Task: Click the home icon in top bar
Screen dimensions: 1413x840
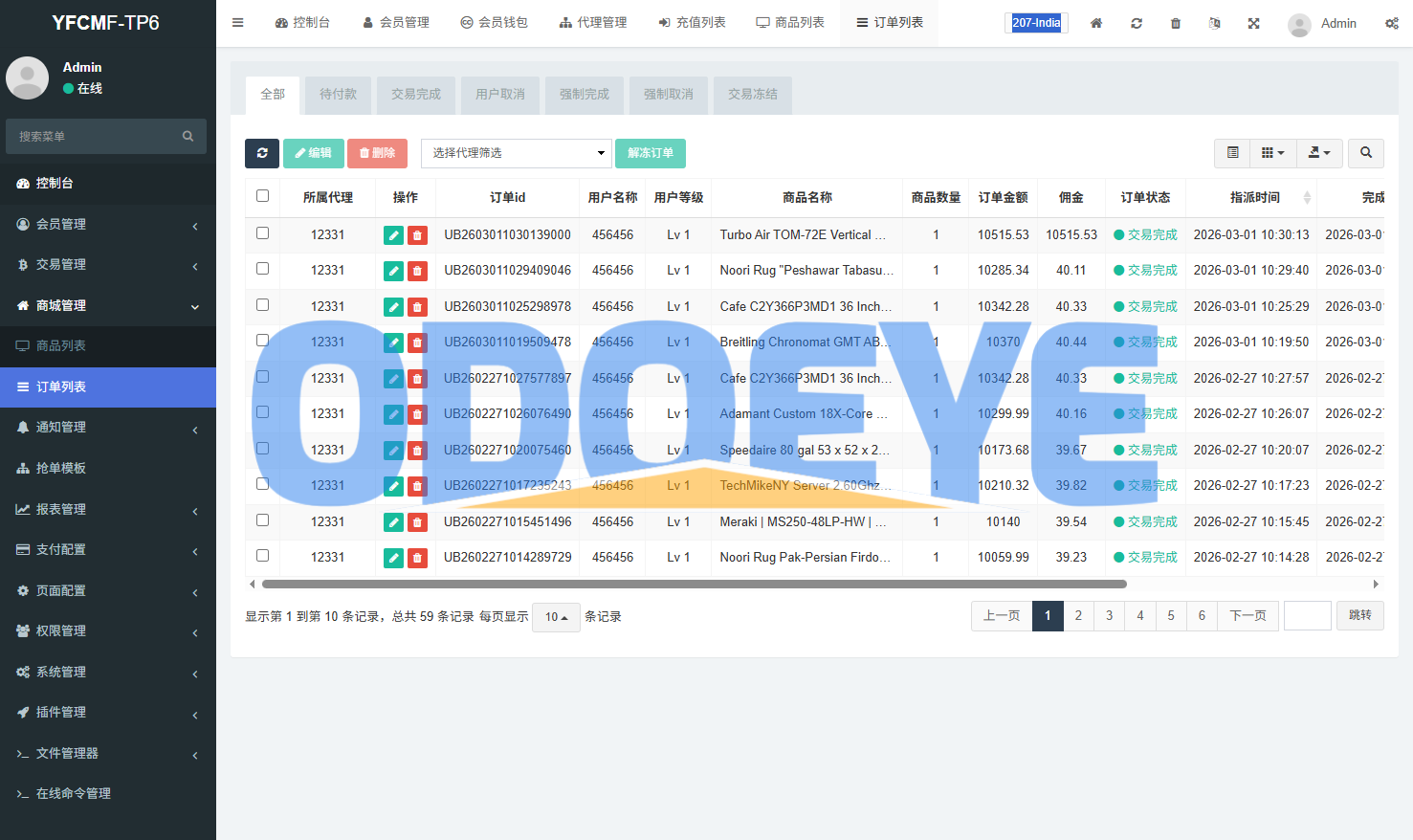Action: pos(1096,23)
